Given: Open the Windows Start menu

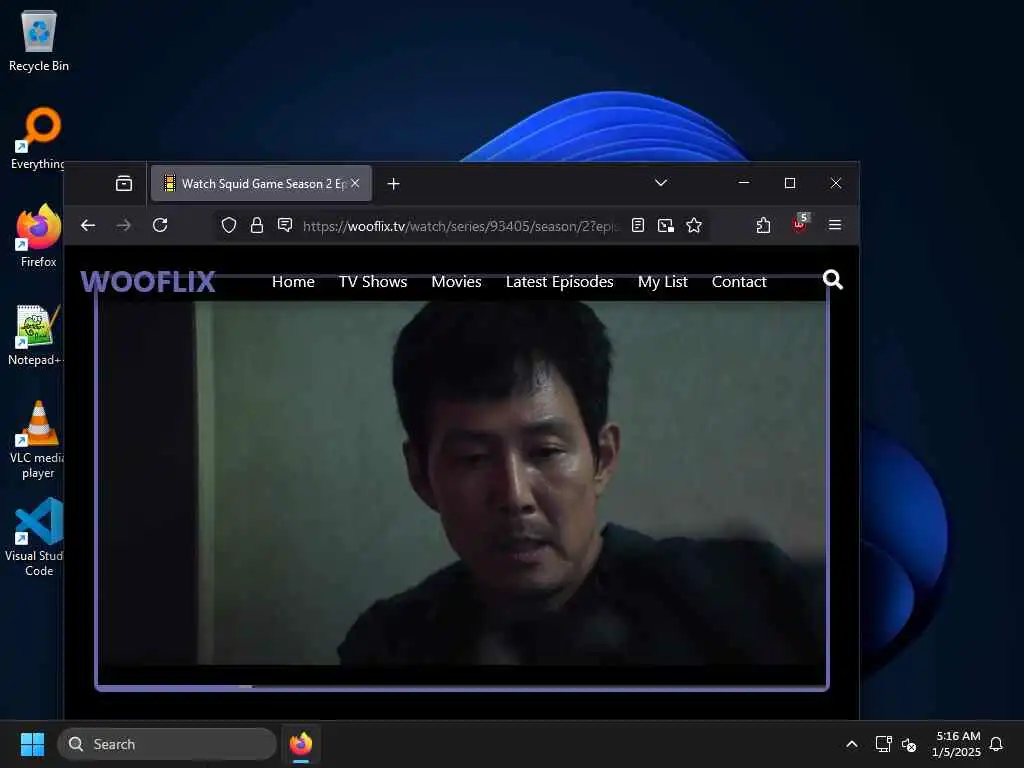Looking at the screenshot, I should tap(32, 744).
